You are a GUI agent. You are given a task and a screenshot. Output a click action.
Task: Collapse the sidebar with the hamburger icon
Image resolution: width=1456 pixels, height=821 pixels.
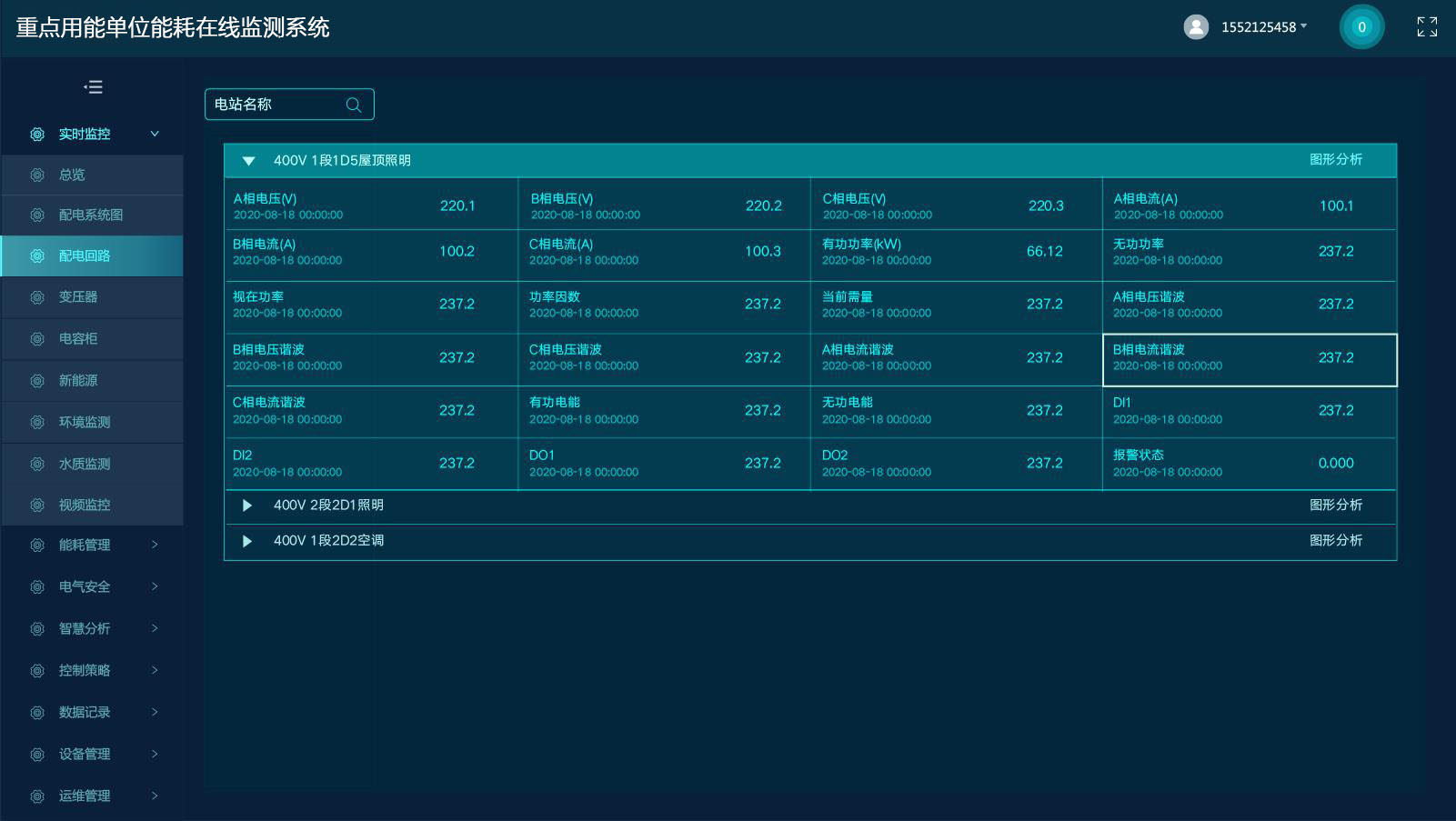(x=93, y=87)
